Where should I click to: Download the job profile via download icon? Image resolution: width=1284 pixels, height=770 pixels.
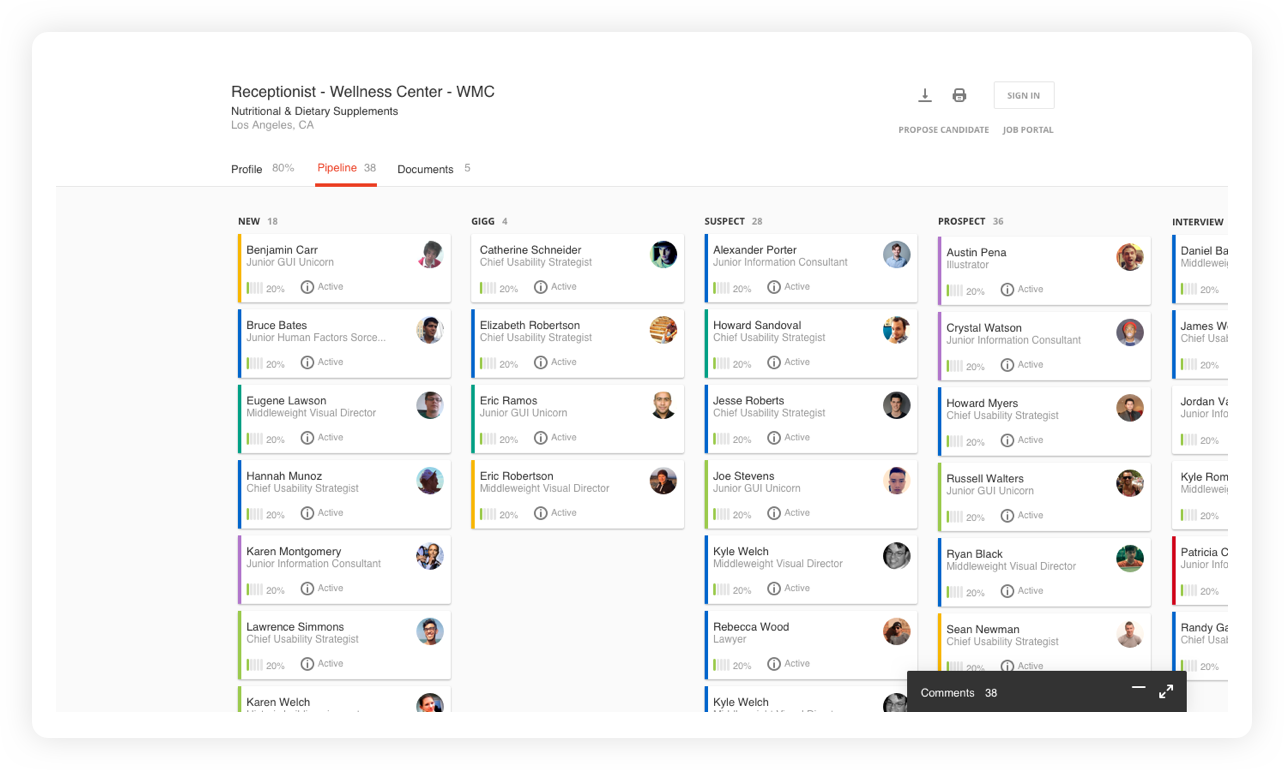925,95
